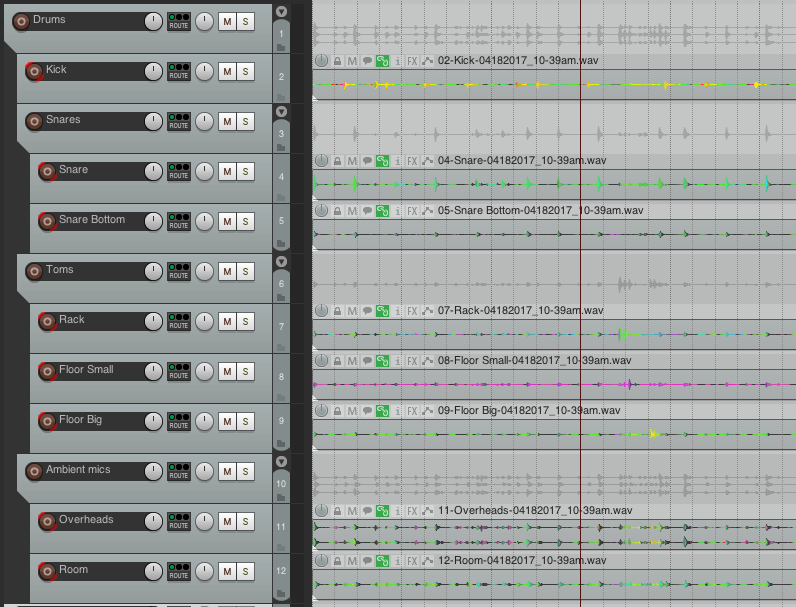
Task: Toggle group link on 08-Floor Small item
Action: (382, 360)
